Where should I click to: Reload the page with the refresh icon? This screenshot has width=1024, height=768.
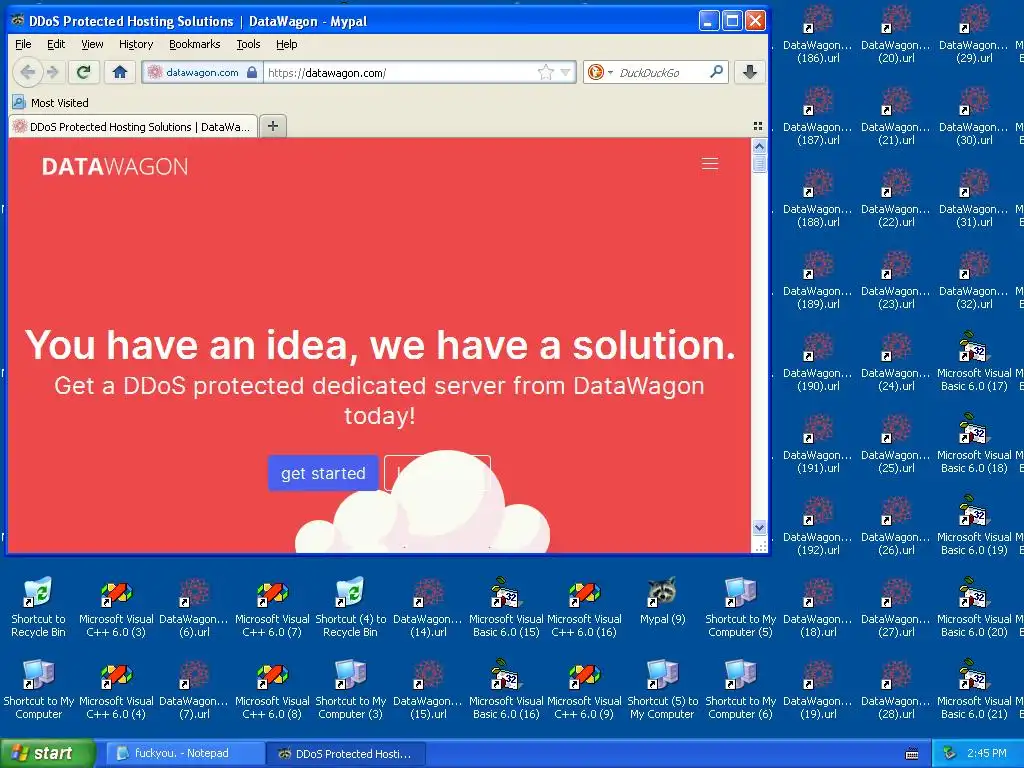pyautogui.click(x=83, y=72)
